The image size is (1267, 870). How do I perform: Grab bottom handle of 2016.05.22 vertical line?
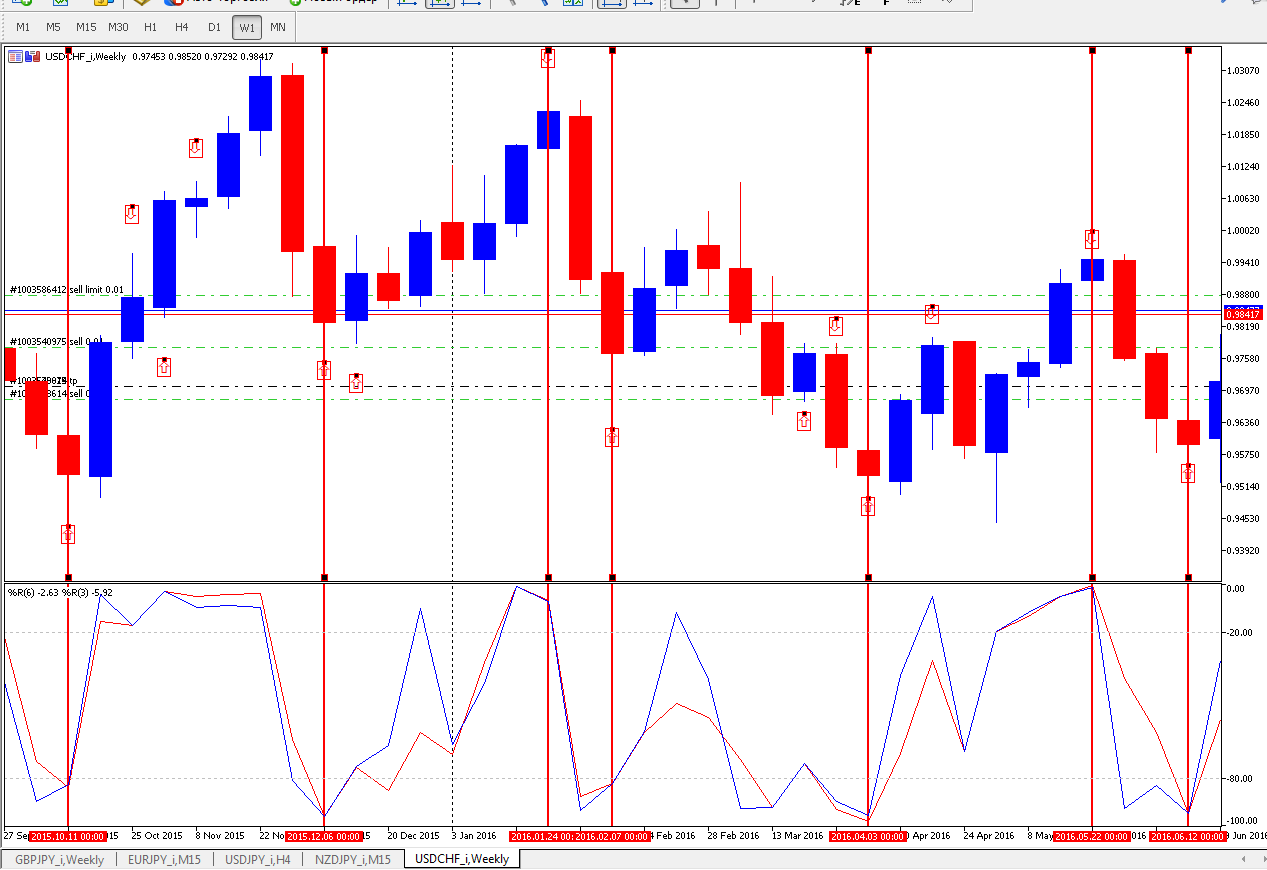coord(1092,577)
